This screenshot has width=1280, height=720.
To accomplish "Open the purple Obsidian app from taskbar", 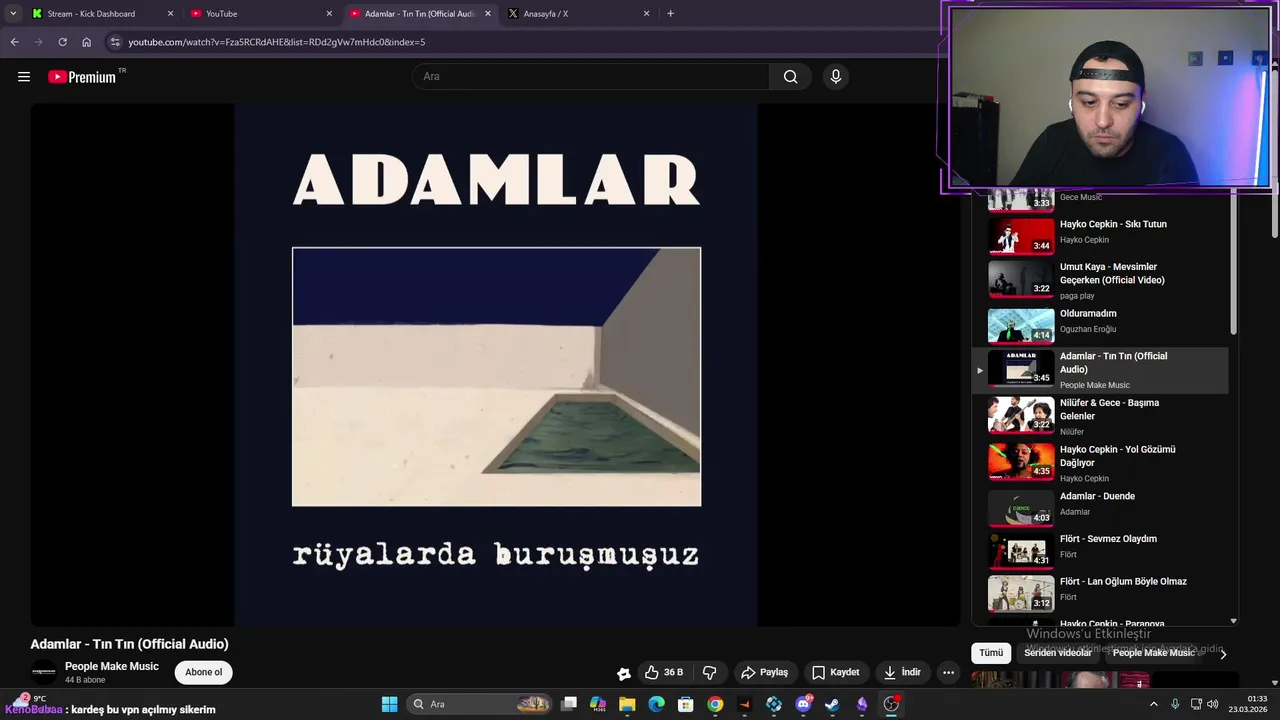I will point(862,704).
